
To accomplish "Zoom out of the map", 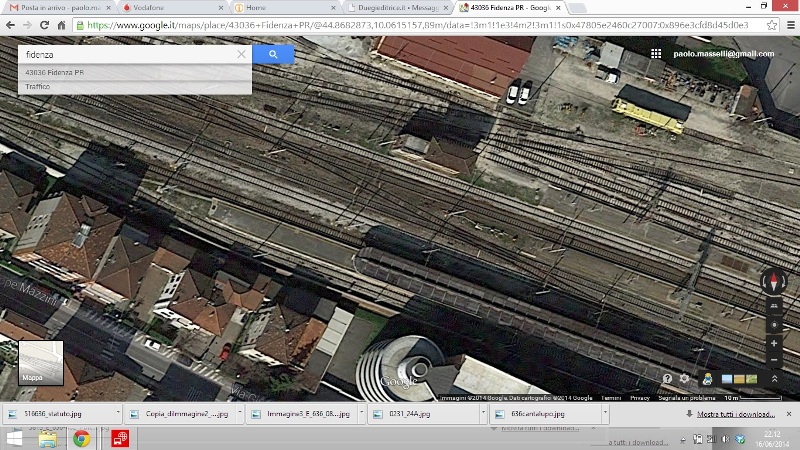I will click(774, 359).
